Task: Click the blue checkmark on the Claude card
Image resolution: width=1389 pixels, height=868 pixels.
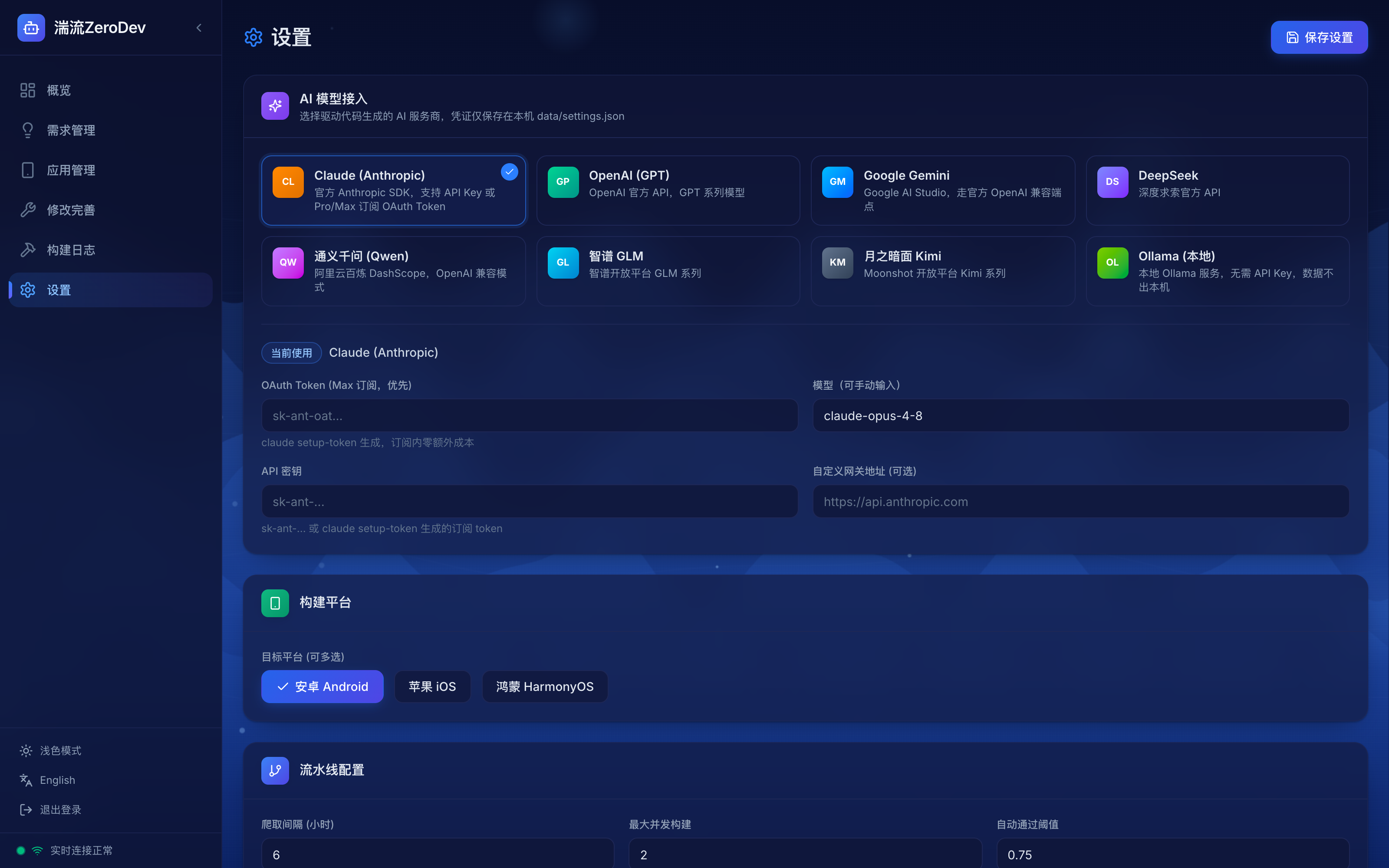Action: click(x=509, y=172)
